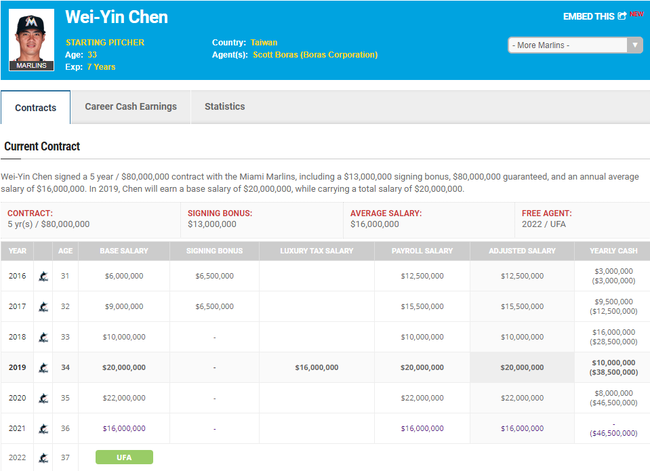The image size is (650, 471).
Task: Click 2017 base salary $9,000,000
Action: coord(124,306)
